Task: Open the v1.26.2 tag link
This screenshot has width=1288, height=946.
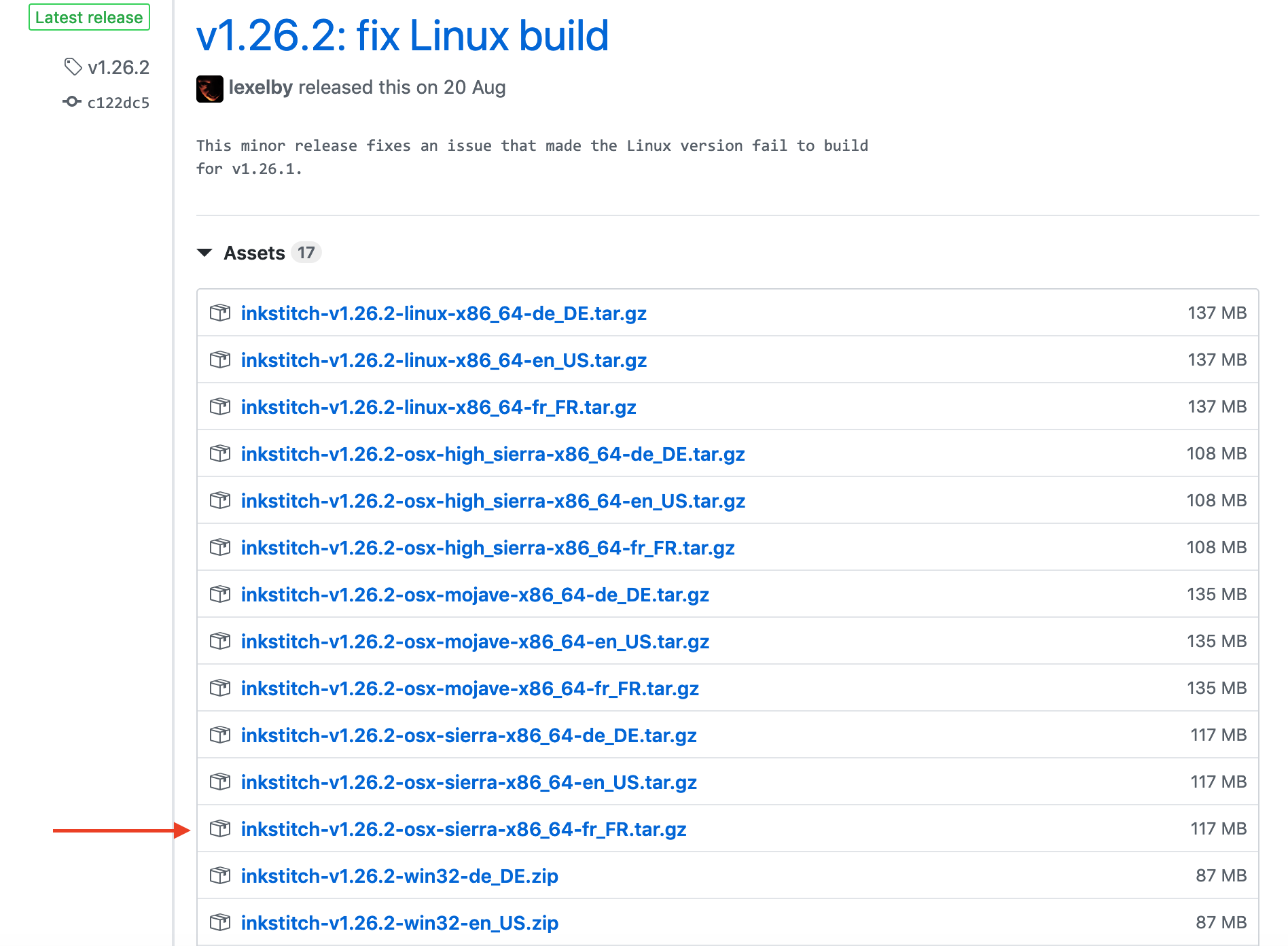Action: point(118,67)
